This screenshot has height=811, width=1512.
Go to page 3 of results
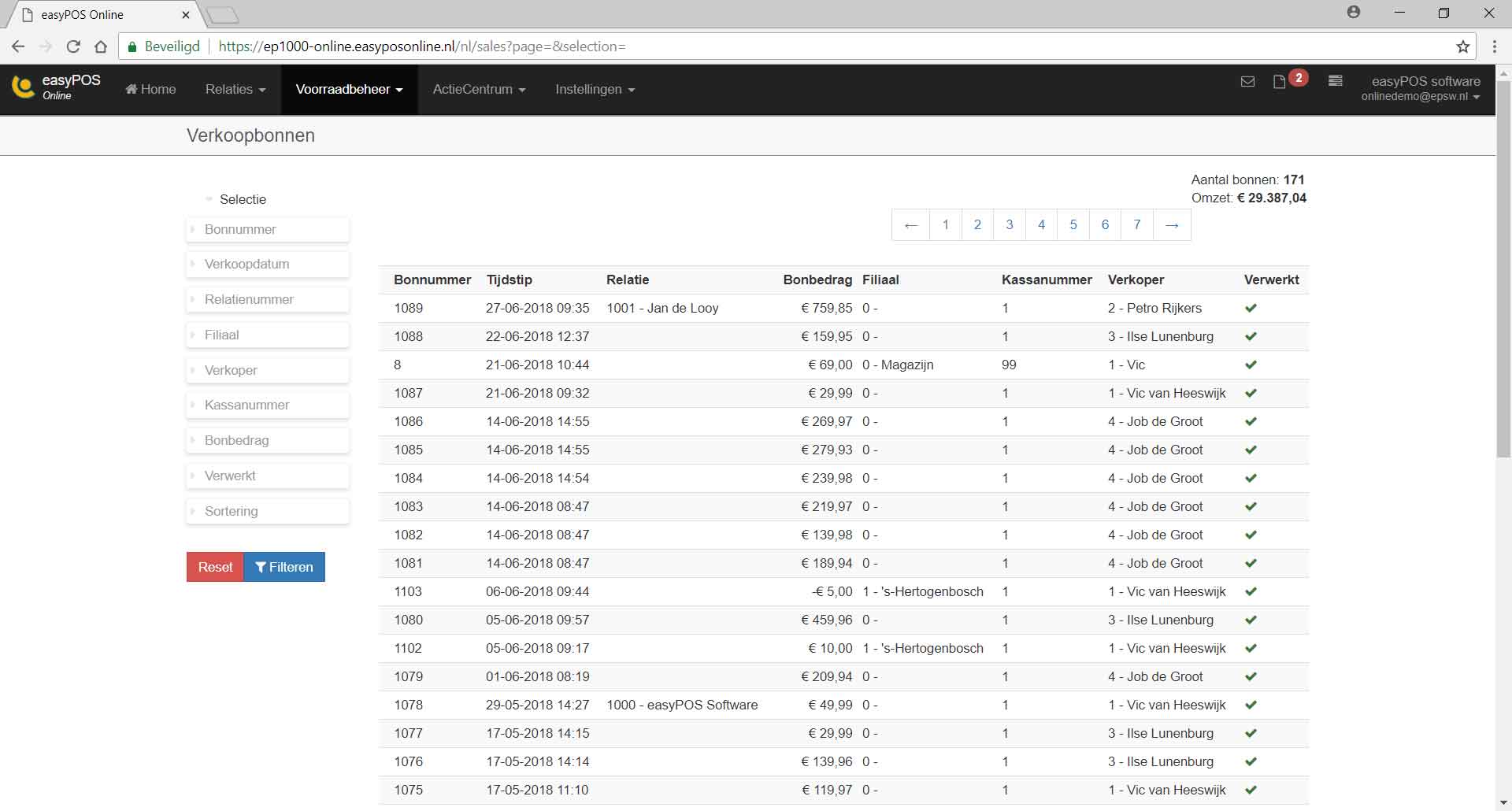(x=1010, y=225)
